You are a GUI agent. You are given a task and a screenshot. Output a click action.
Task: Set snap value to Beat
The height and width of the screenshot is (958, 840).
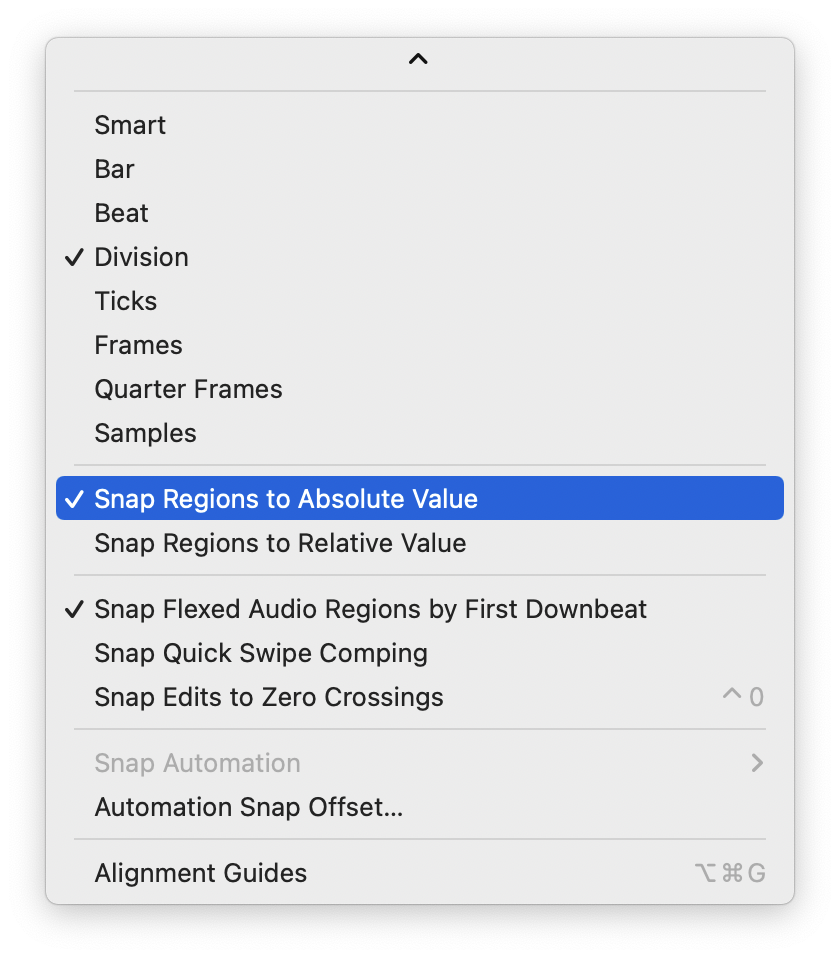(x=121, y=213)
